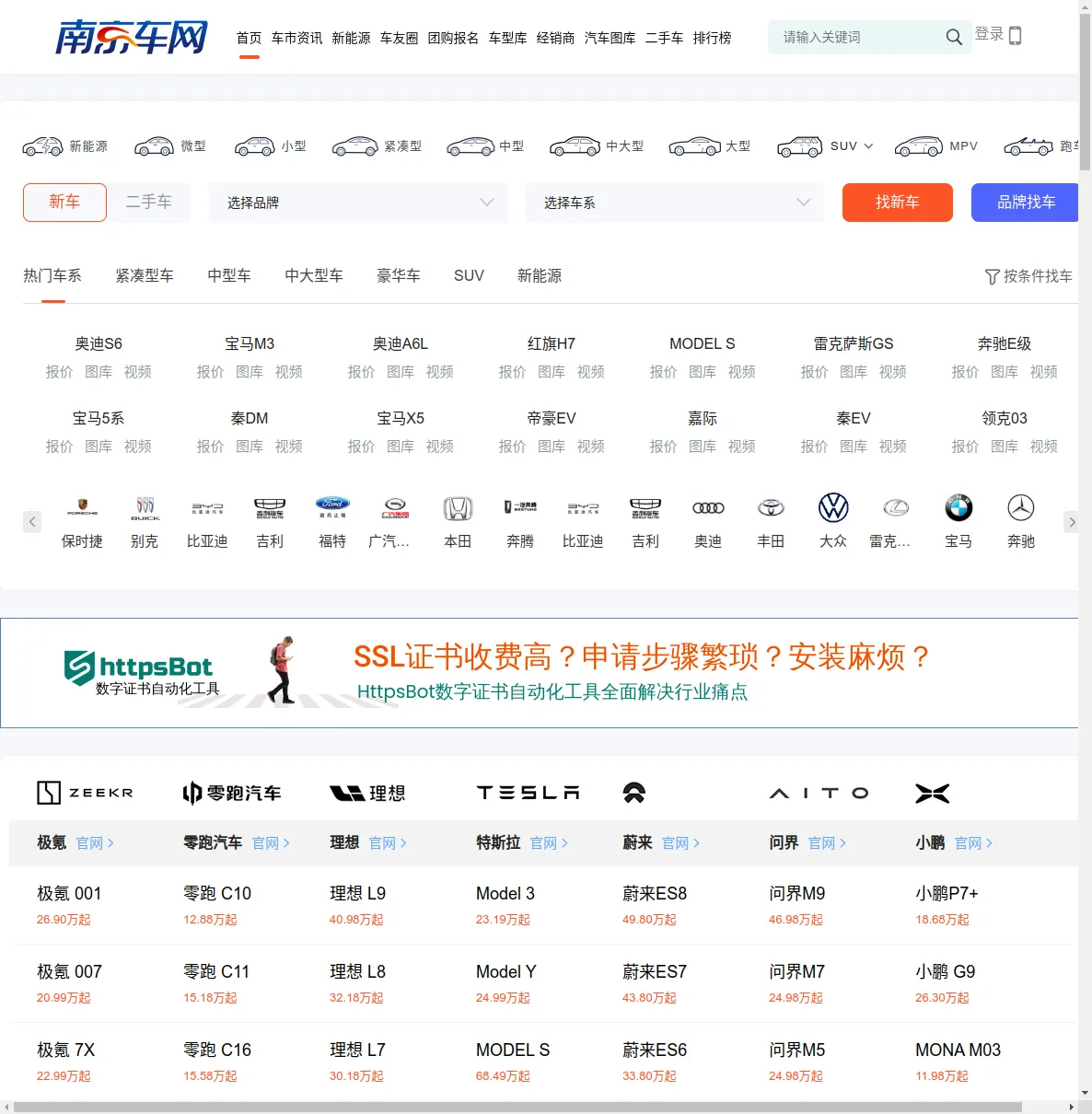Click the orange 找新车 button

pos(898,203)
